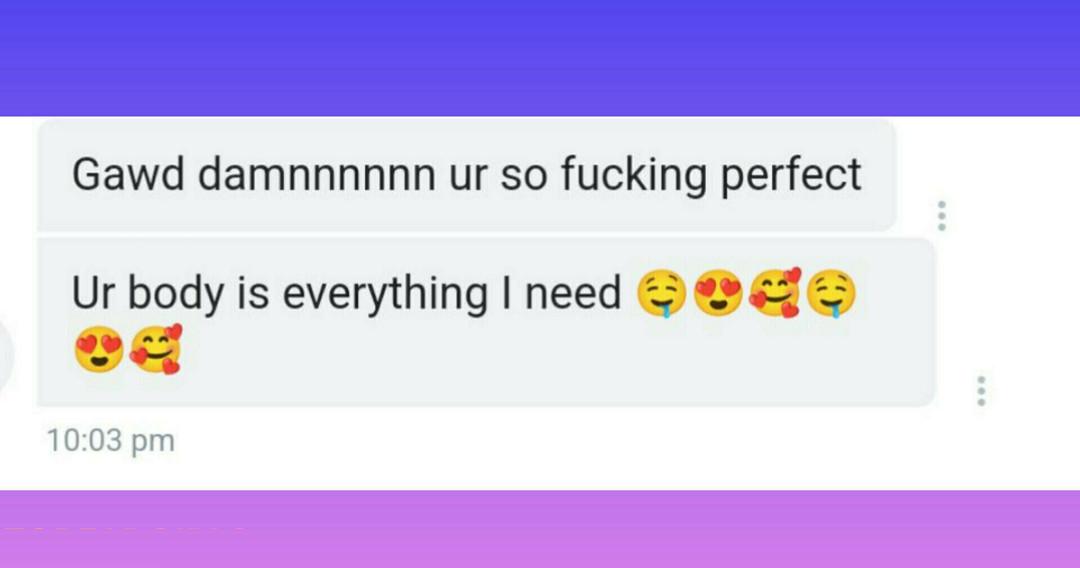Click empty white area right of timestamp
This screenshot has width=1080, height=568.
click(620, 448)
